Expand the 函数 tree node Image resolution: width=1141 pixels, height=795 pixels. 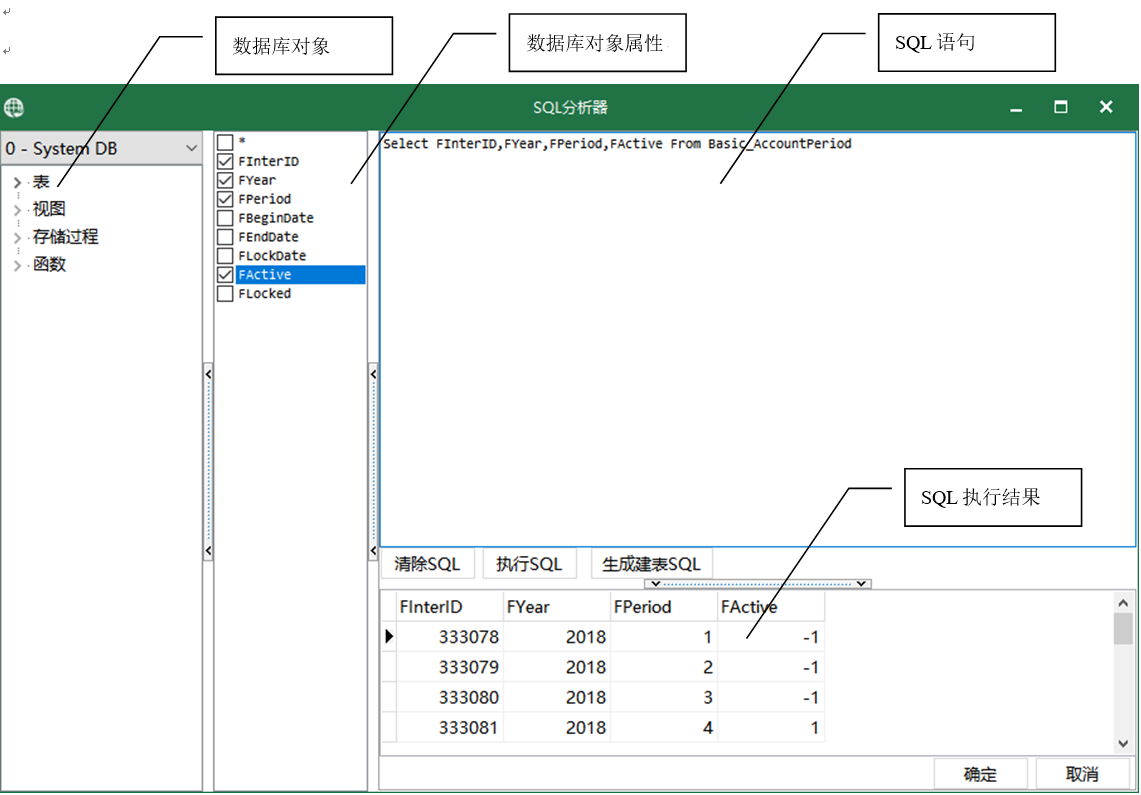coord(17,265)
